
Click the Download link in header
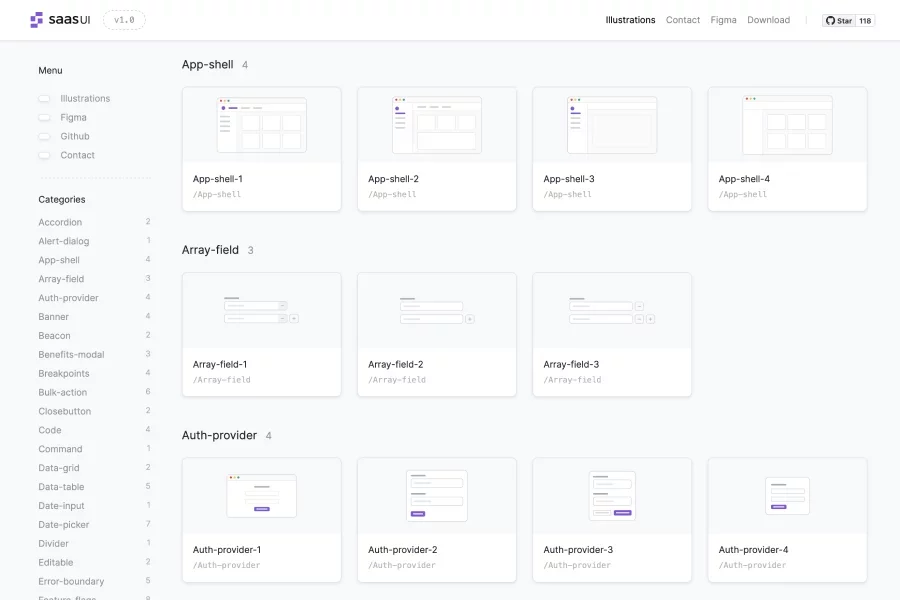(768, 20)
